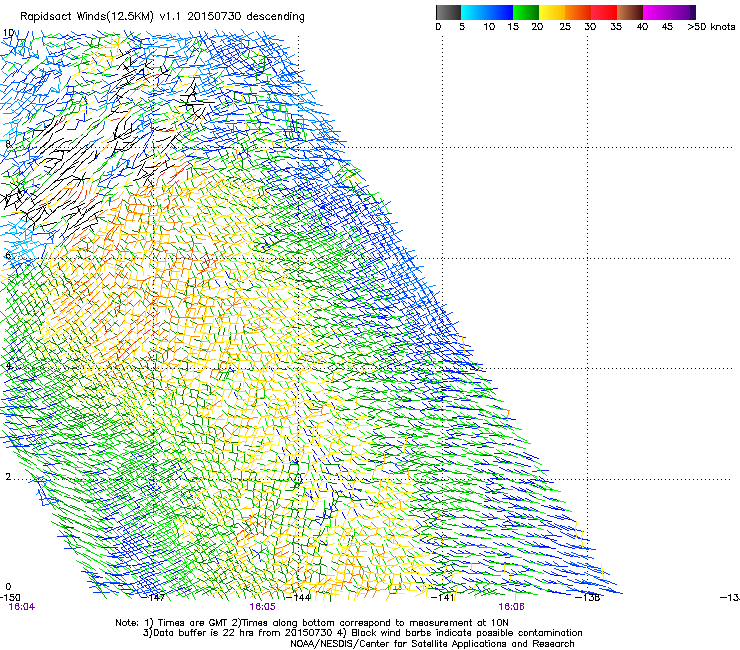740x650 pixels.
Task: Click the '>50 knots' legend label
Action: 711,27
